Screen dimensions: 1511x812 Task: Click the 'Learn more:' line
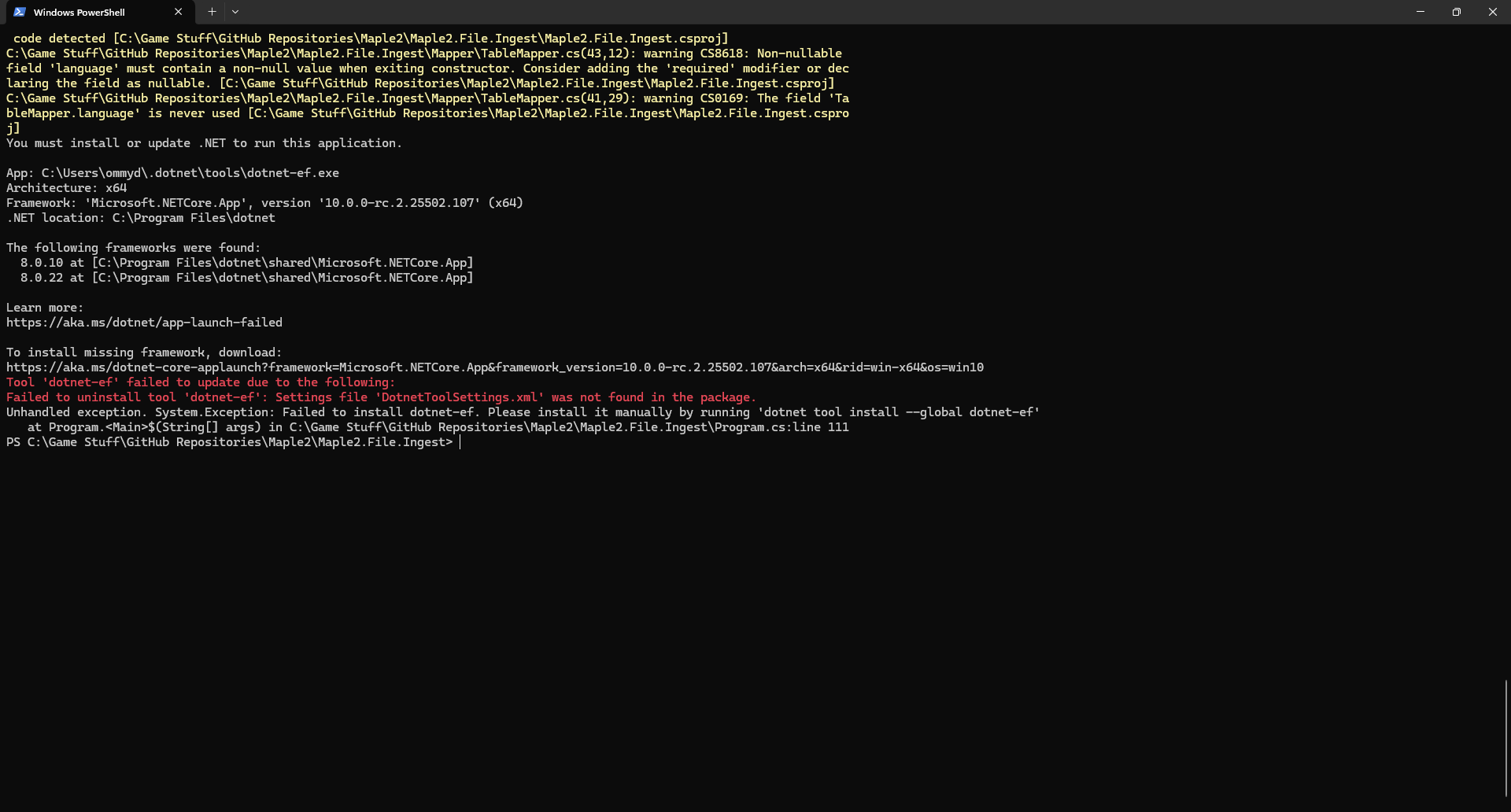point(45,308)
